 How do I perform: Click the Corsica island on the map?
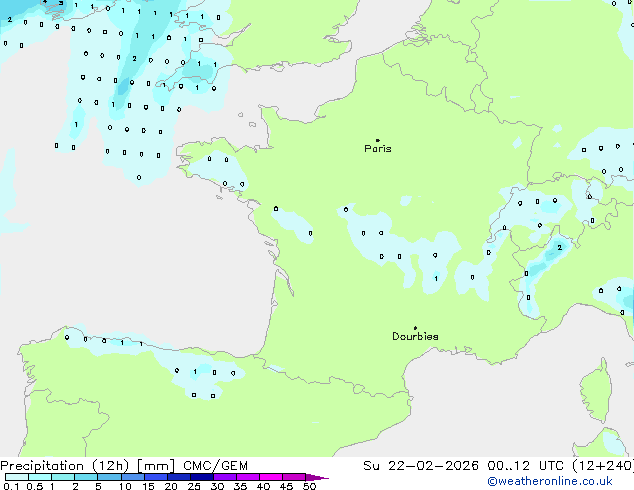[598, 391]
